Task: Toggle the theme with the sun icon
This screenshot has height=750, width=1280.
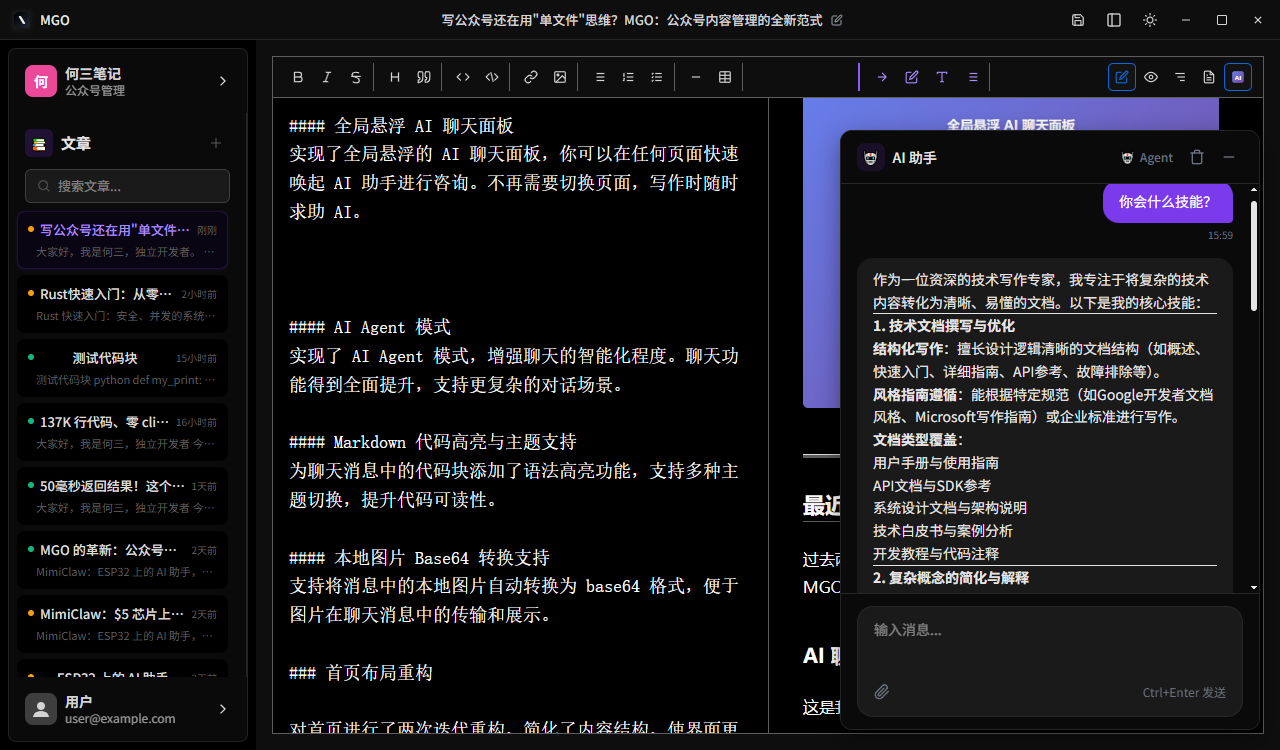Action: click(x=1150, y=19)
